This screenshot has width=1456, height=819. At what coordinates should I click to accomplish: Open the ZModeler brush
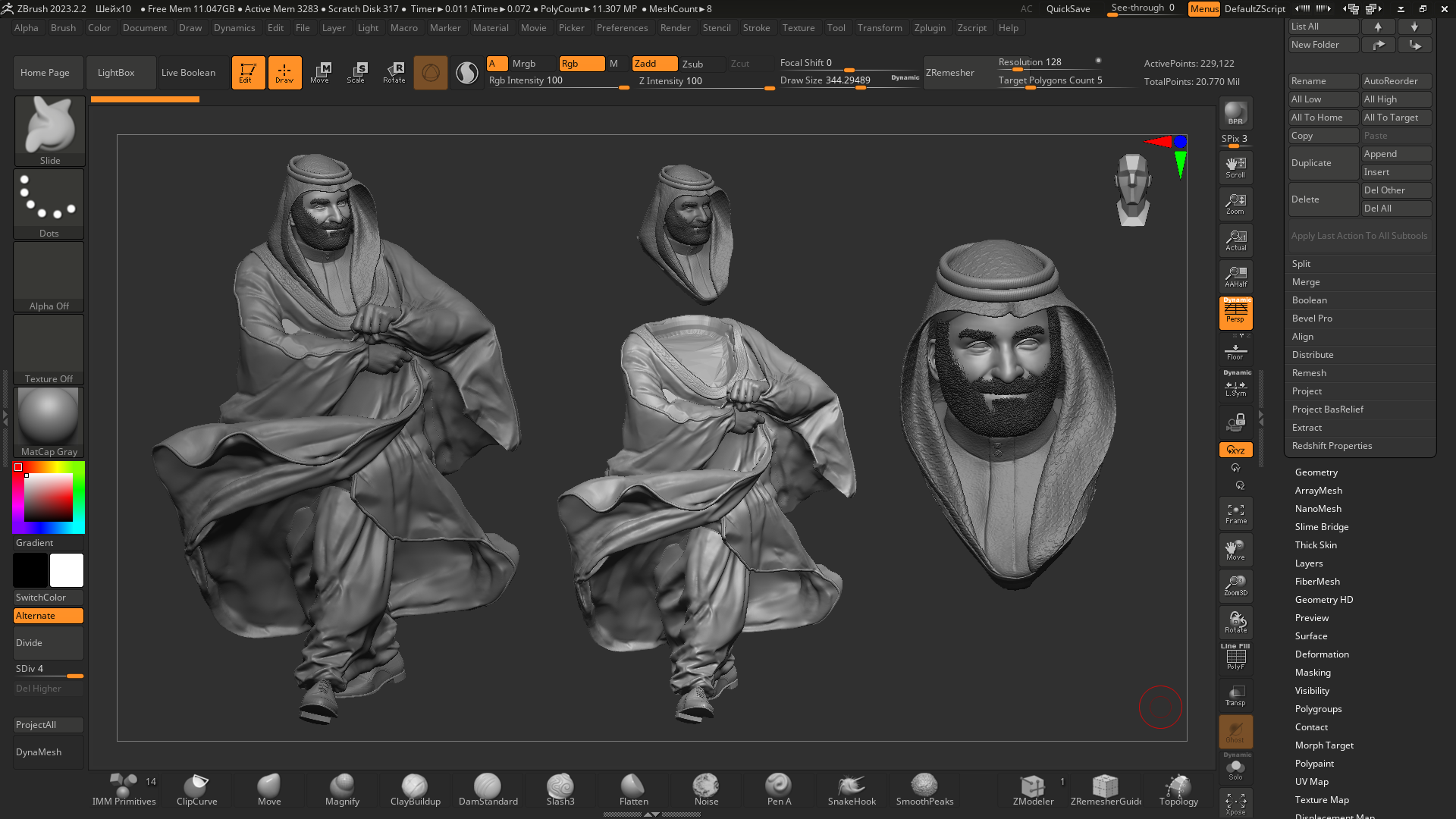[1033, 789]
